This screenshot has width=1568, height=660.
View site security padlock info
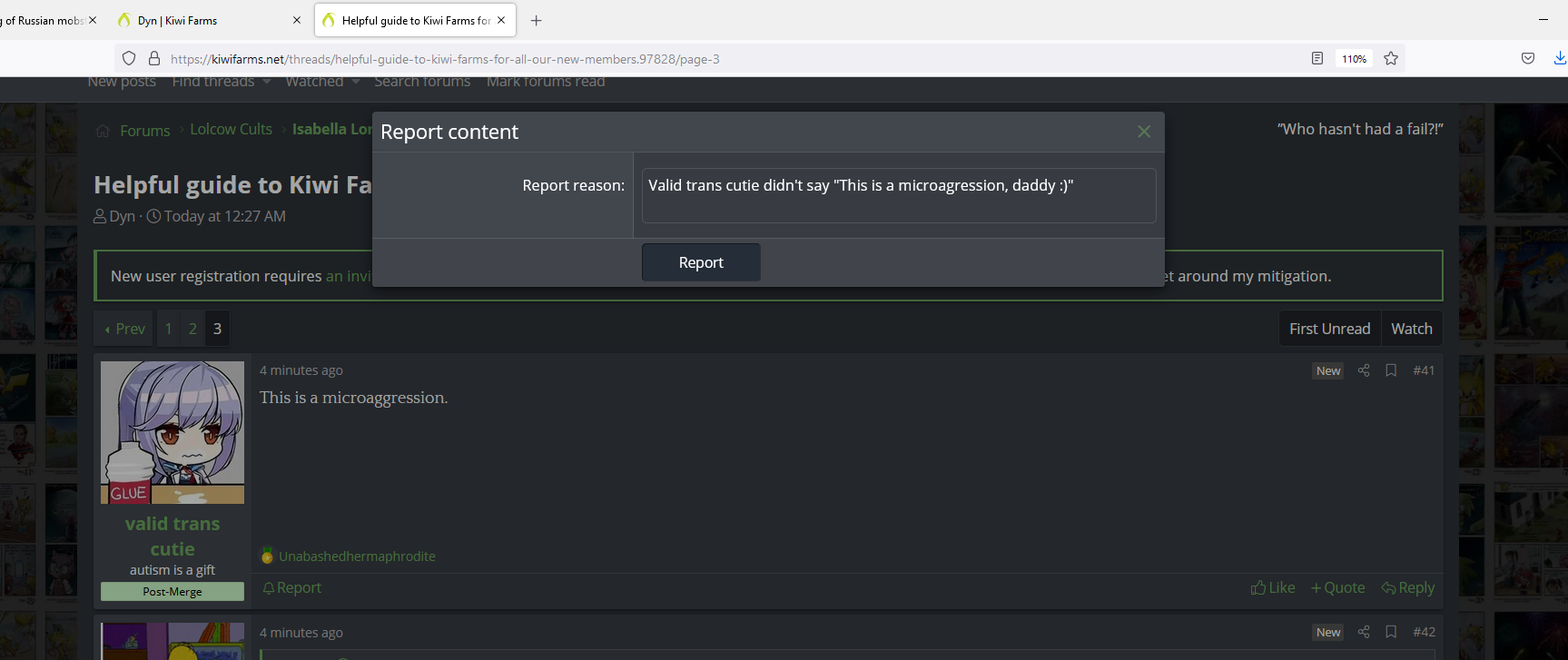[x=154, y=58]
